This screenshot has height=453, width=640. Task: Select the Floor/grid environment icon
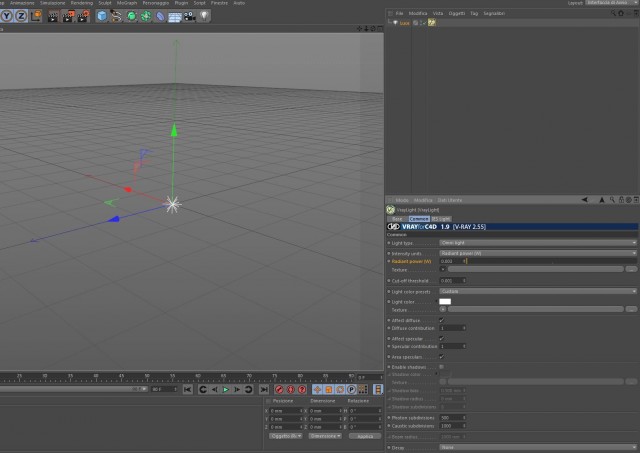[x=175, y=17]
